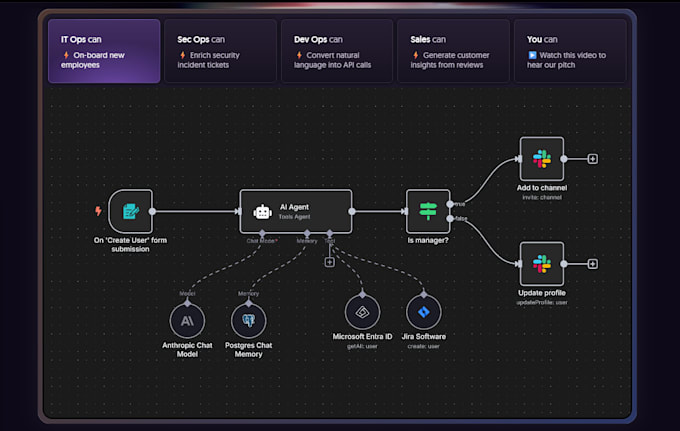680x431 pixels.
Task: Switch to the Sales can tab
Action: pyautogui.click(x=453, y=51)
